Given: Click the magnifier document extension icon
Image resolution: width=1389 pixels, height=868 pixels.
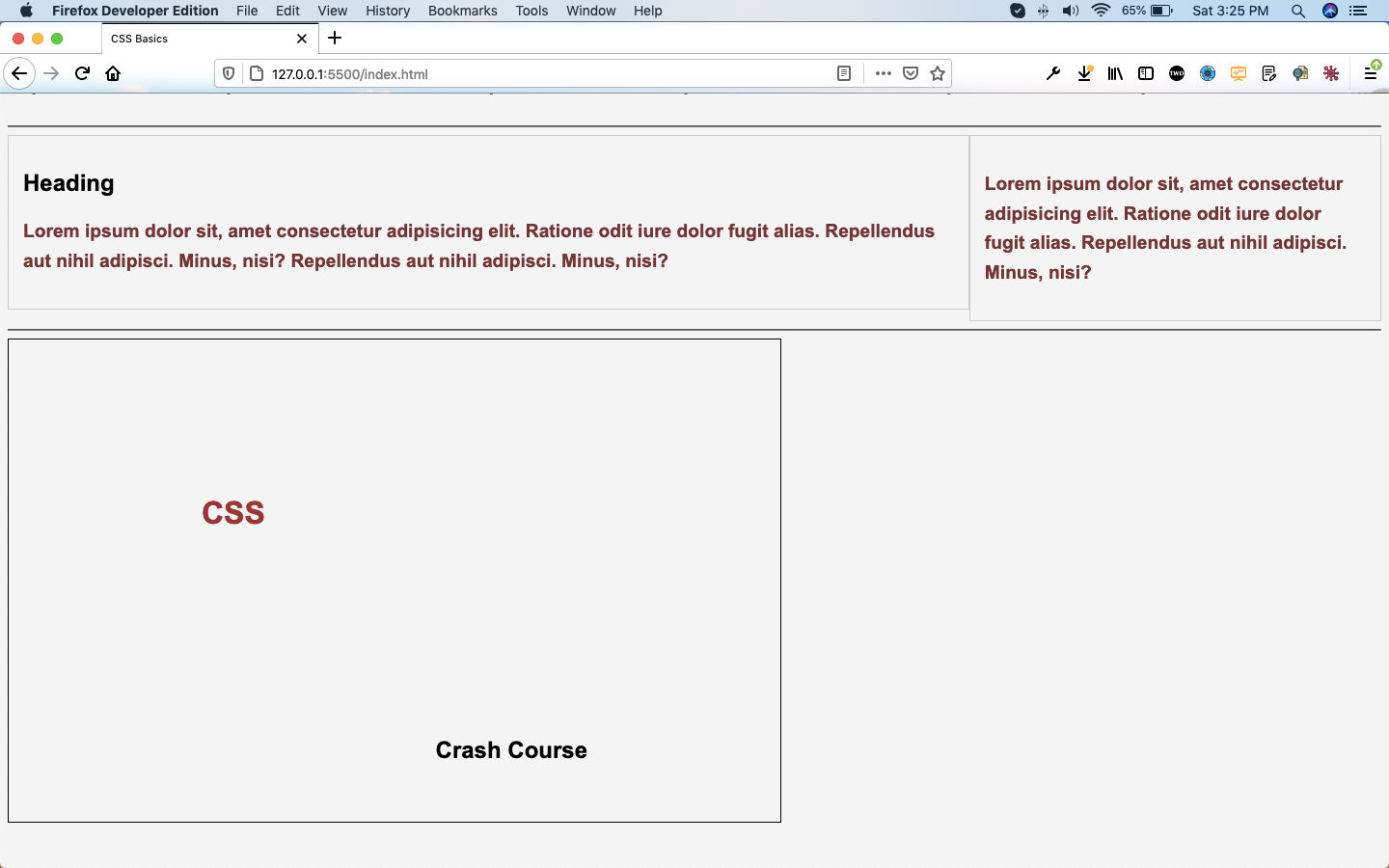Looking at the screenshot, I should pos(1300,73).
